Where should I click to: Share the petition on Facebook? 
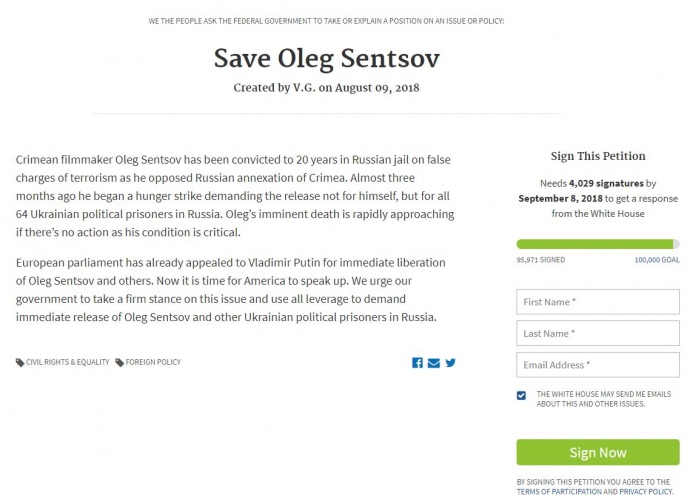pyautogui.click(x=417, y=362)
